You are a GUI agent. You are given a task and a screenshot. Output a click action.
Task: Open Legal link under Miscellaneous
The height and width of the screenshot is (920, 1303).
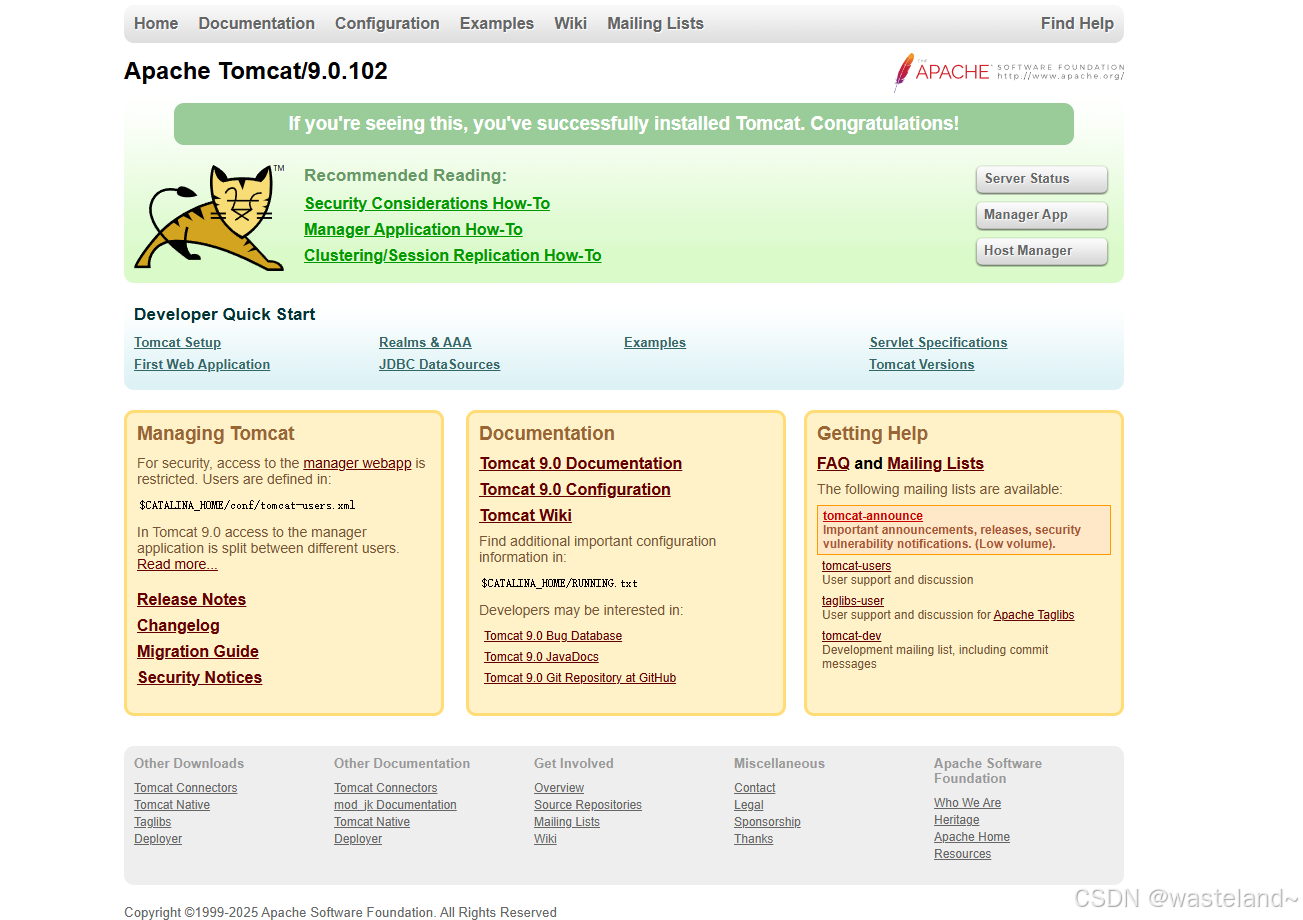tap(748, 805)
